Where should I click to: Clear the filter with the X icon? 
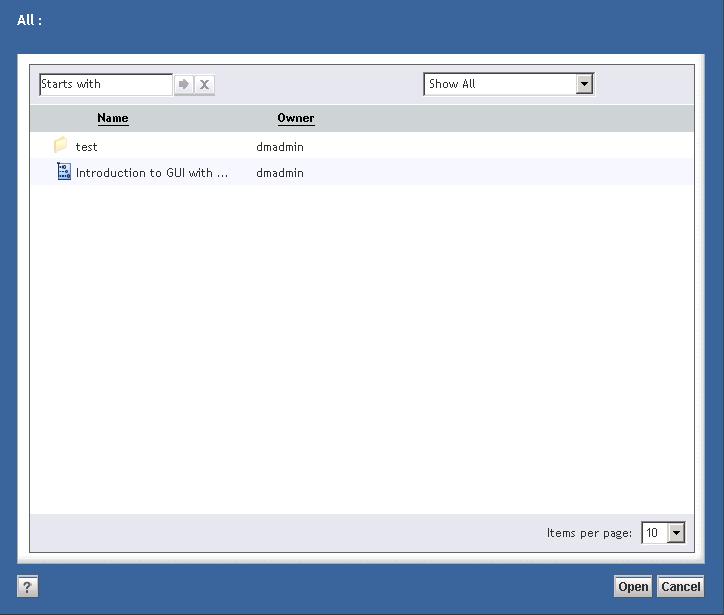pyautogui.click(x=205, y=84)
